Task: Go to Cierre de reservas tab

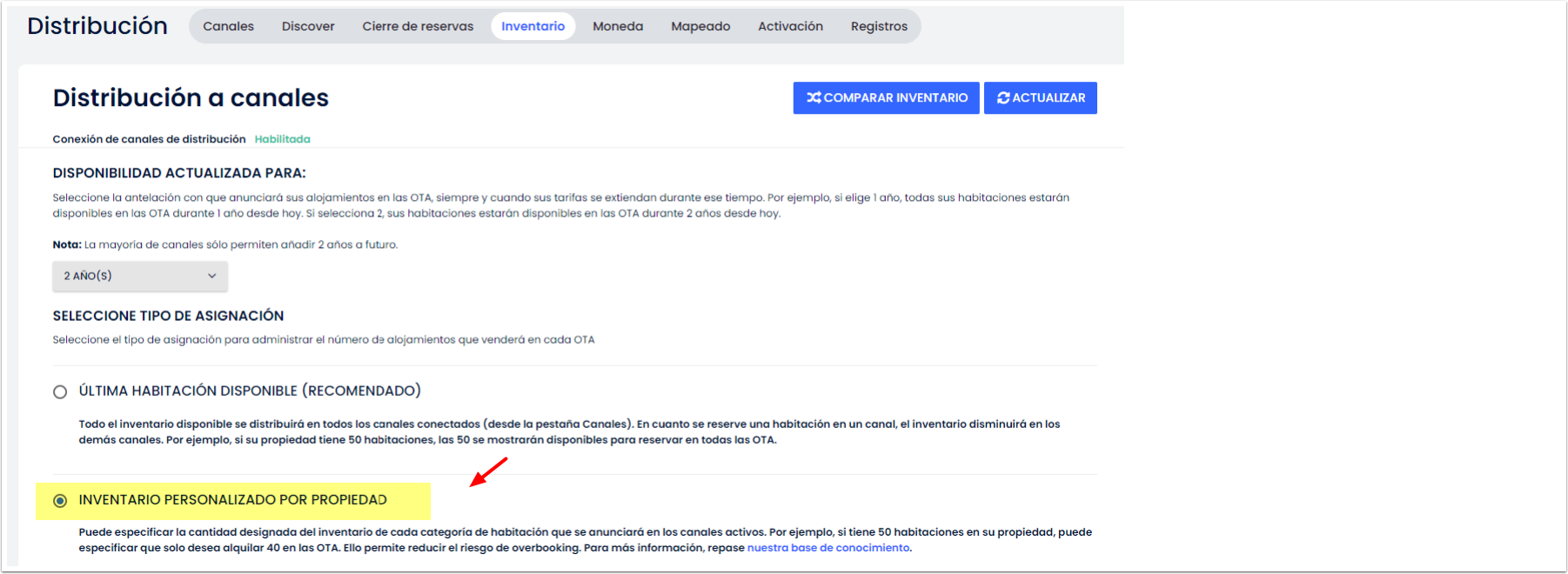Action: [418, 26]
